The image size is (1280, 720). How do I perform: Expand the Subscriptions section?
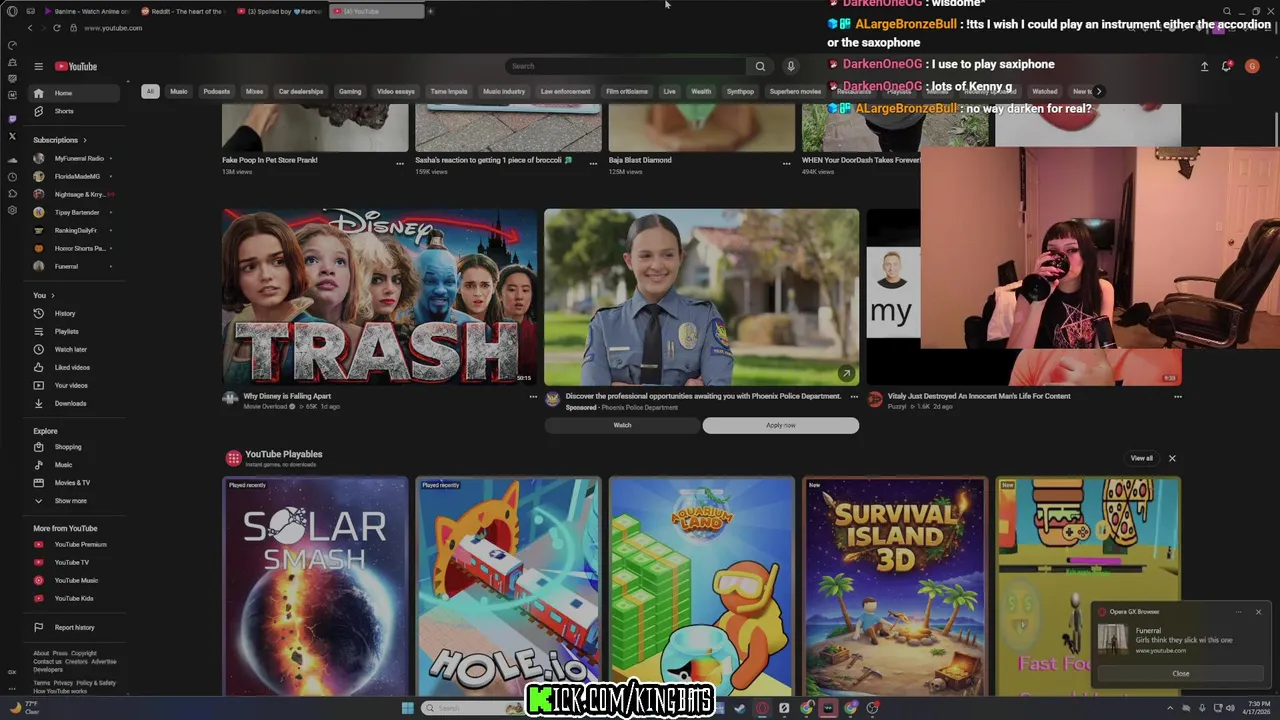[60, 140]
